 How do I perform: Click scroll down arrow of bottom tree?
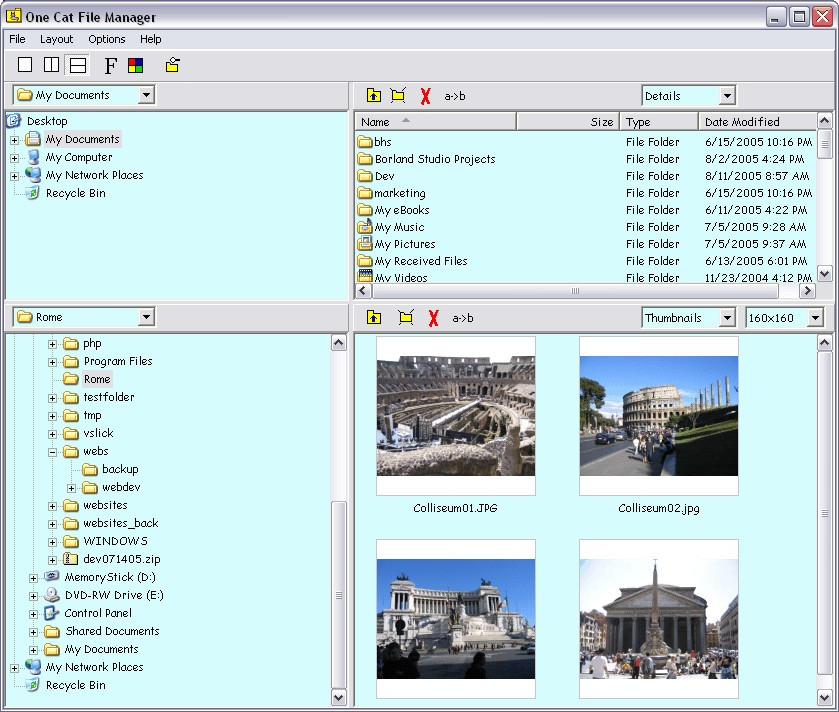(x=339, y=697)
